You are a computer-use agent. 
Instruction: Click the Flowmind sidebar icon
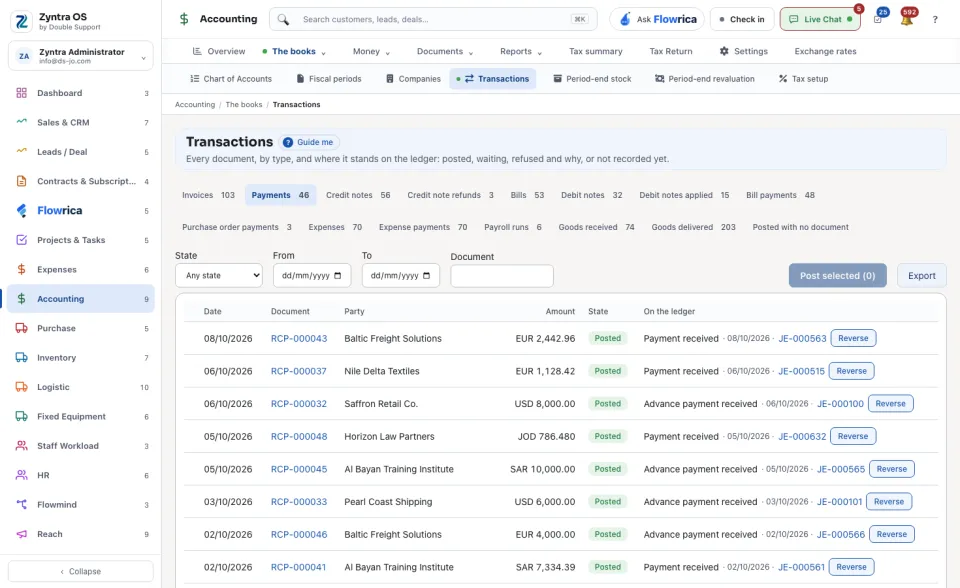tap(21, 505)
